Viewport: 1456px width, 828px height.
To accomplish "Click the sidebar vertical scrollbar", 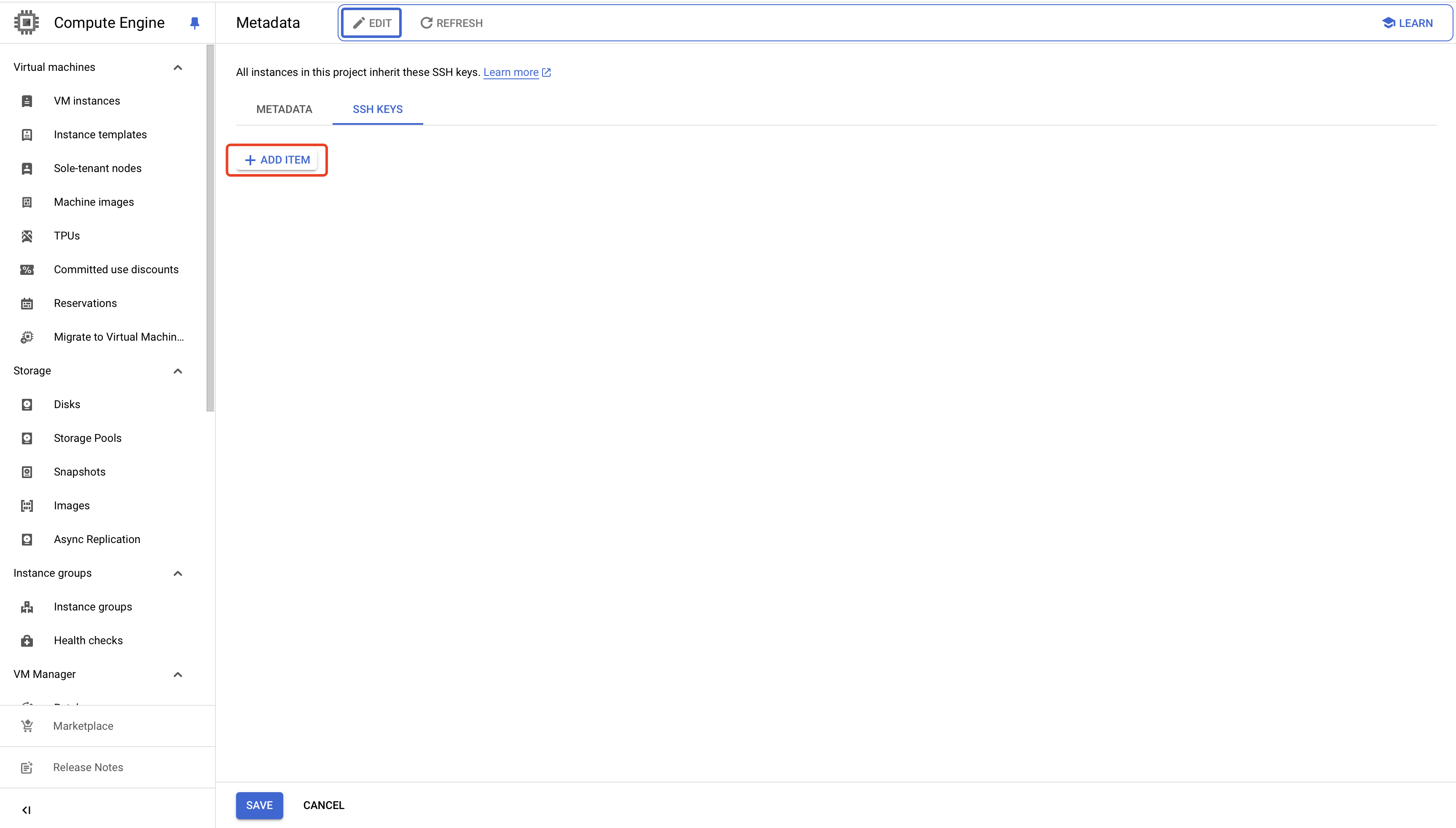I will click(210, 228).
